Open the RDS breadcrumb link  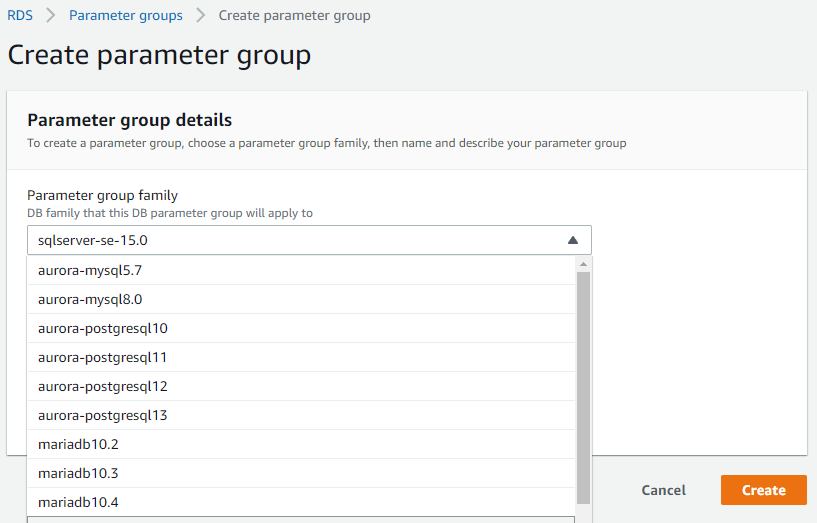(20, 16)
